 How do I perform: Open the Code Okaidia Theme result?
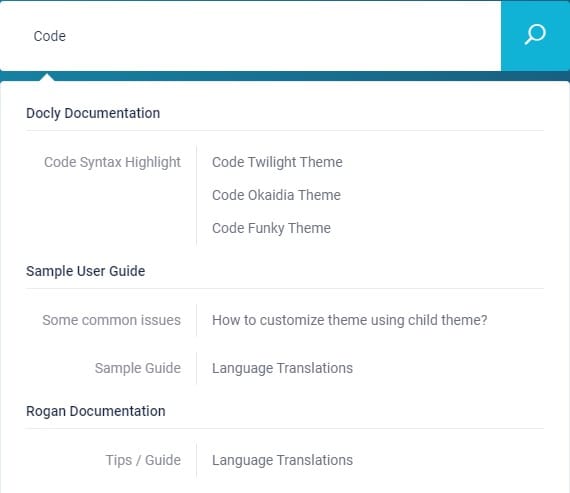pos(276,195)
